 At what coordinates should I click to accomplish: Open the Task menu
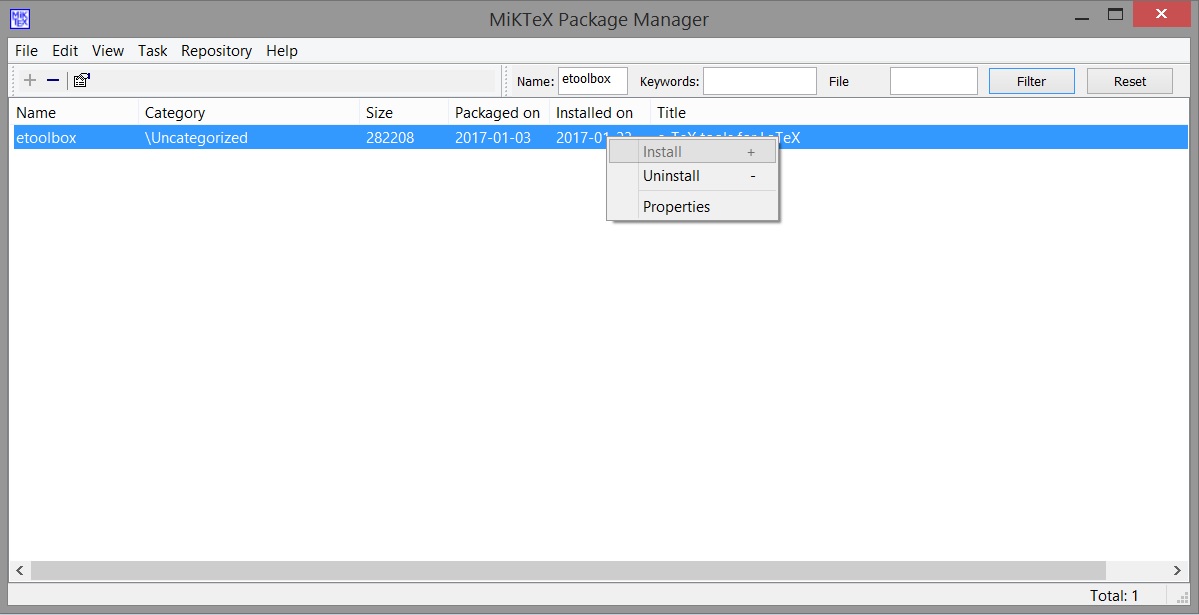(152, 50)
